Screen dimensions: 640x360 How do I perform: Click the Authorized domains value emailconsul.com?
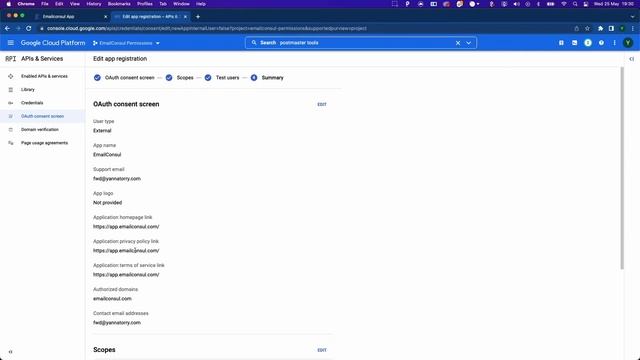pyautogui.click(x=112, y=299)
